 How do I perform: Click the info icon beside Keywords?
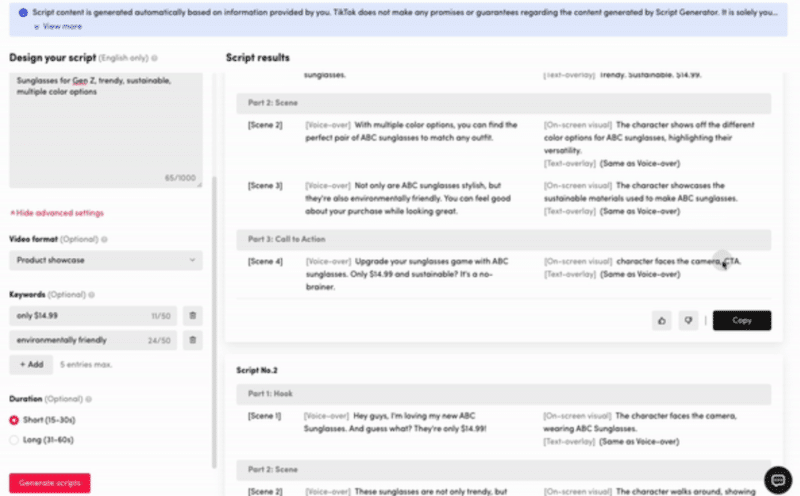tap(91, 294)
